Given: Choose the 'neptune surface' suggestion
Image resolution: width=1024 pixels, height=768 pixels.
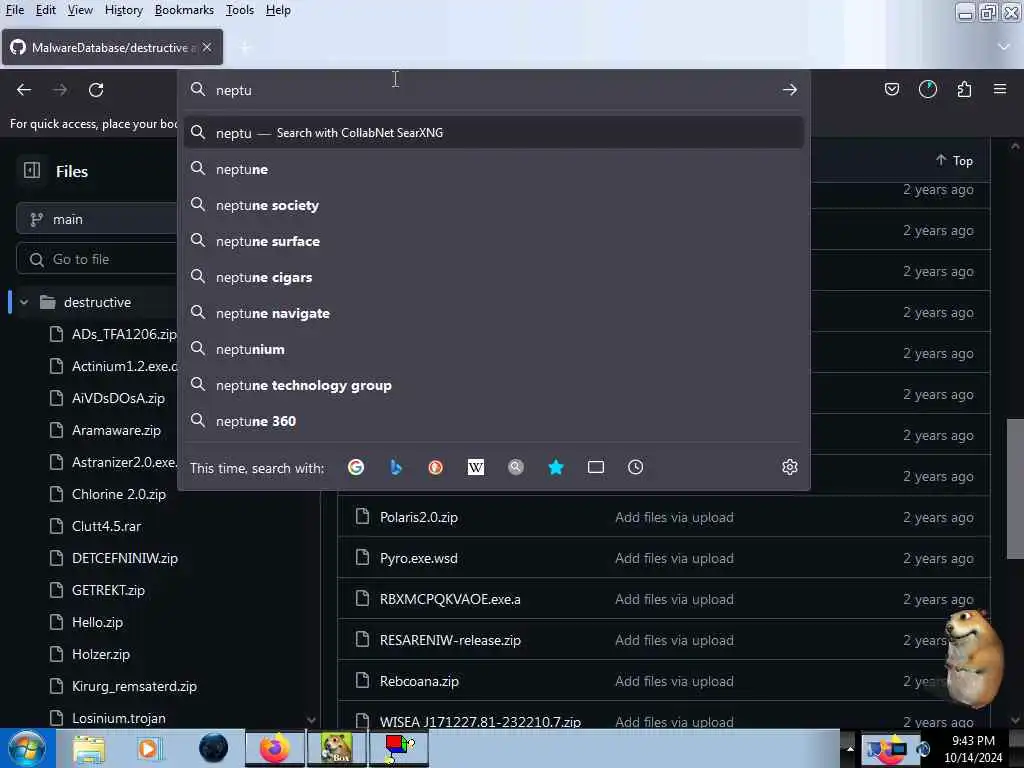Looking at the screenshot, I should pos(494,241).
